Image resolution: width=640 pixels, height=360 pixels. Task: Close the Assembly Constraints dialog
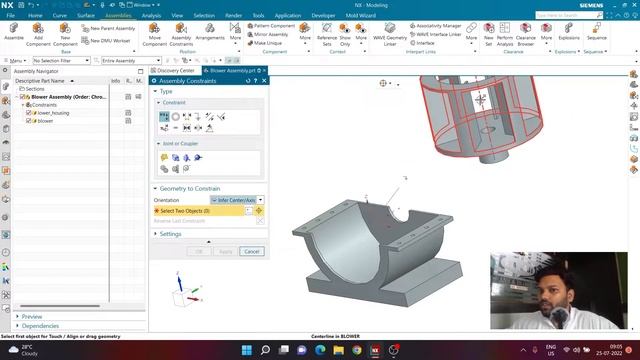[264, 81]
